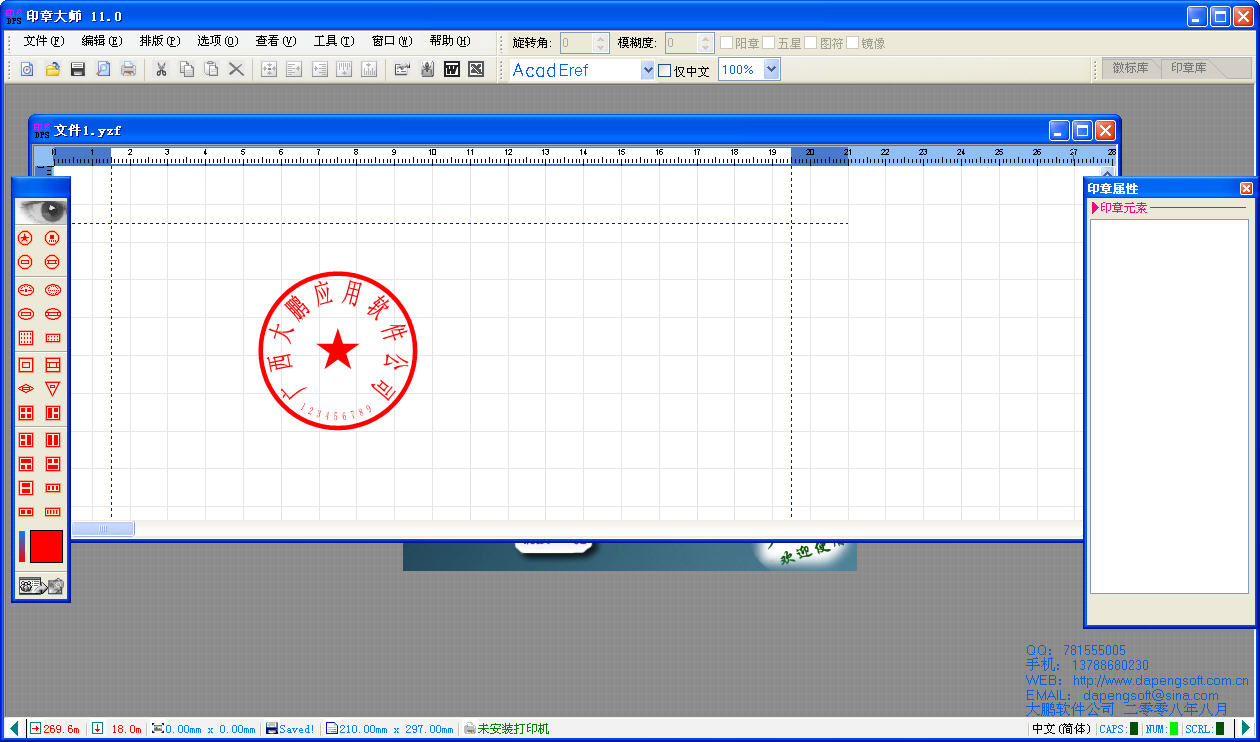Viewport: 1260px width, 742px height.
Task: Toggle the 阳章 checkbox
Action: coord(727,43)
